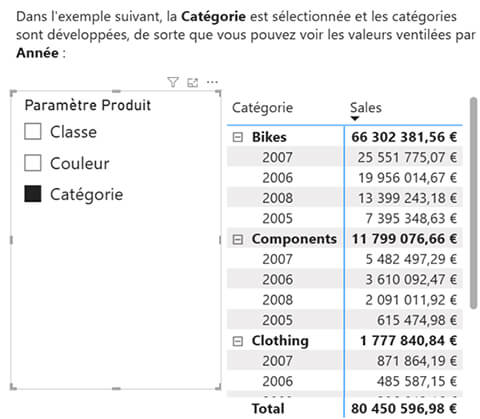This screenshot has height=419, width=480.
Task: Click year 2006 under Clothing
Action: [277, 381]
